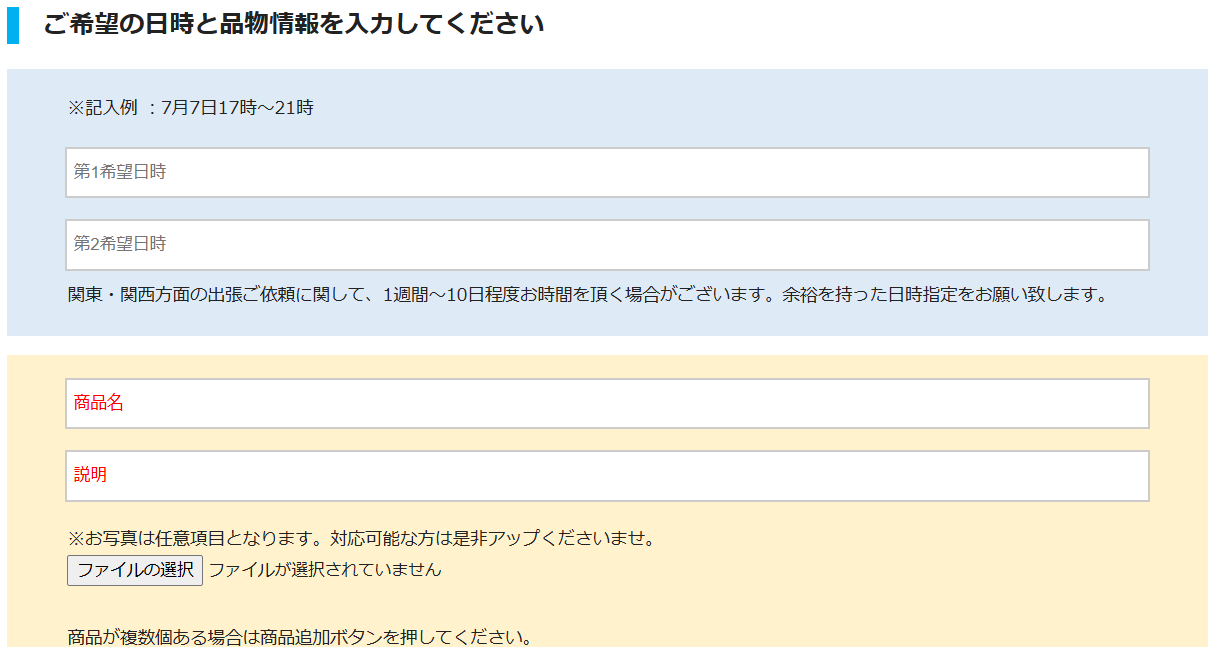Viewport: 1221px width, 647px height.
Task: Click the 商品が複数個ある場合 instruction text
Action: tap(163, 637)
